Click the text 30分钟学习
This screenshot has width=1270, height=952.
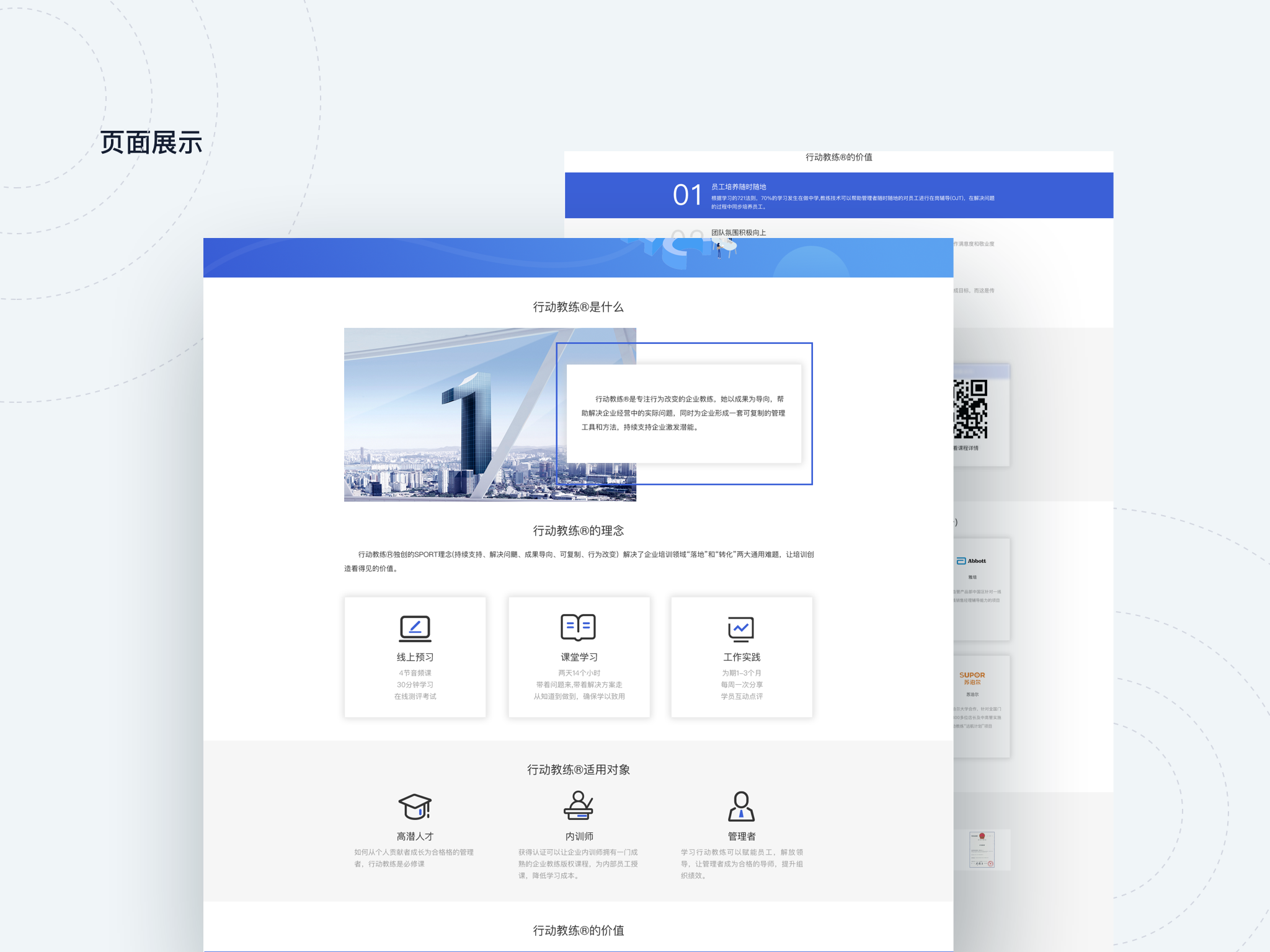coord(415,685)
